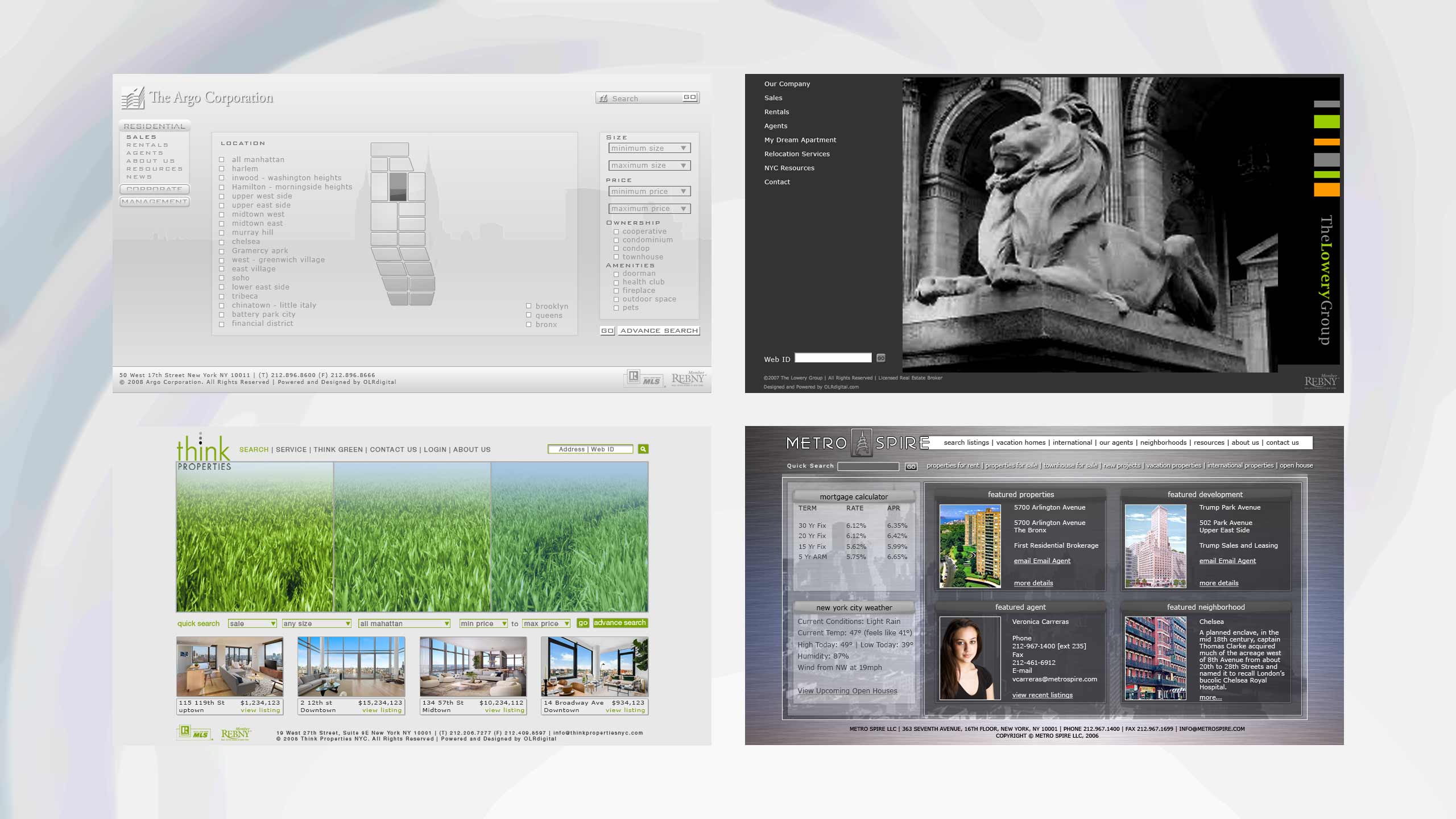
Task: Enable the doorman amenities checkbox
Action: (x=616, y=274)
